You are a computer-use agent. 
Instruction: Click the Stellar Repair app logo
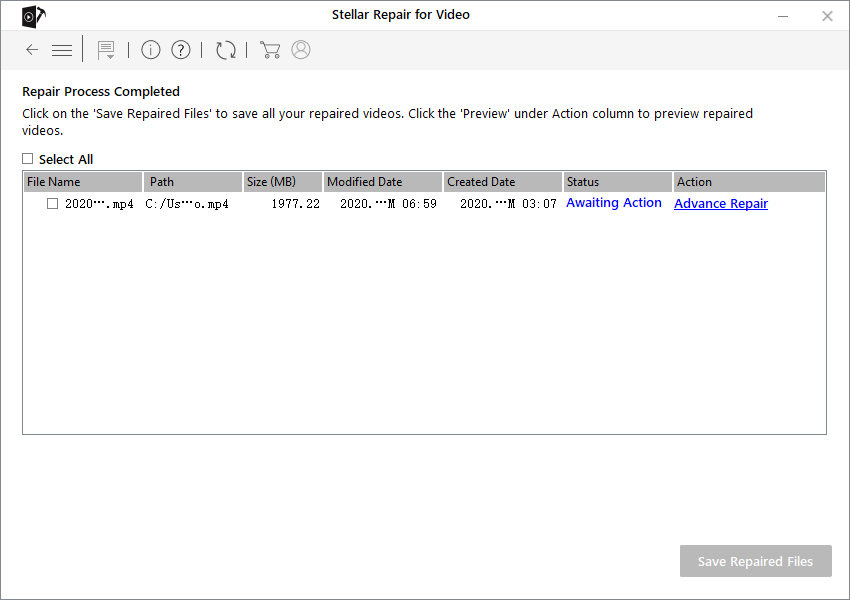[x=34, y=16]
